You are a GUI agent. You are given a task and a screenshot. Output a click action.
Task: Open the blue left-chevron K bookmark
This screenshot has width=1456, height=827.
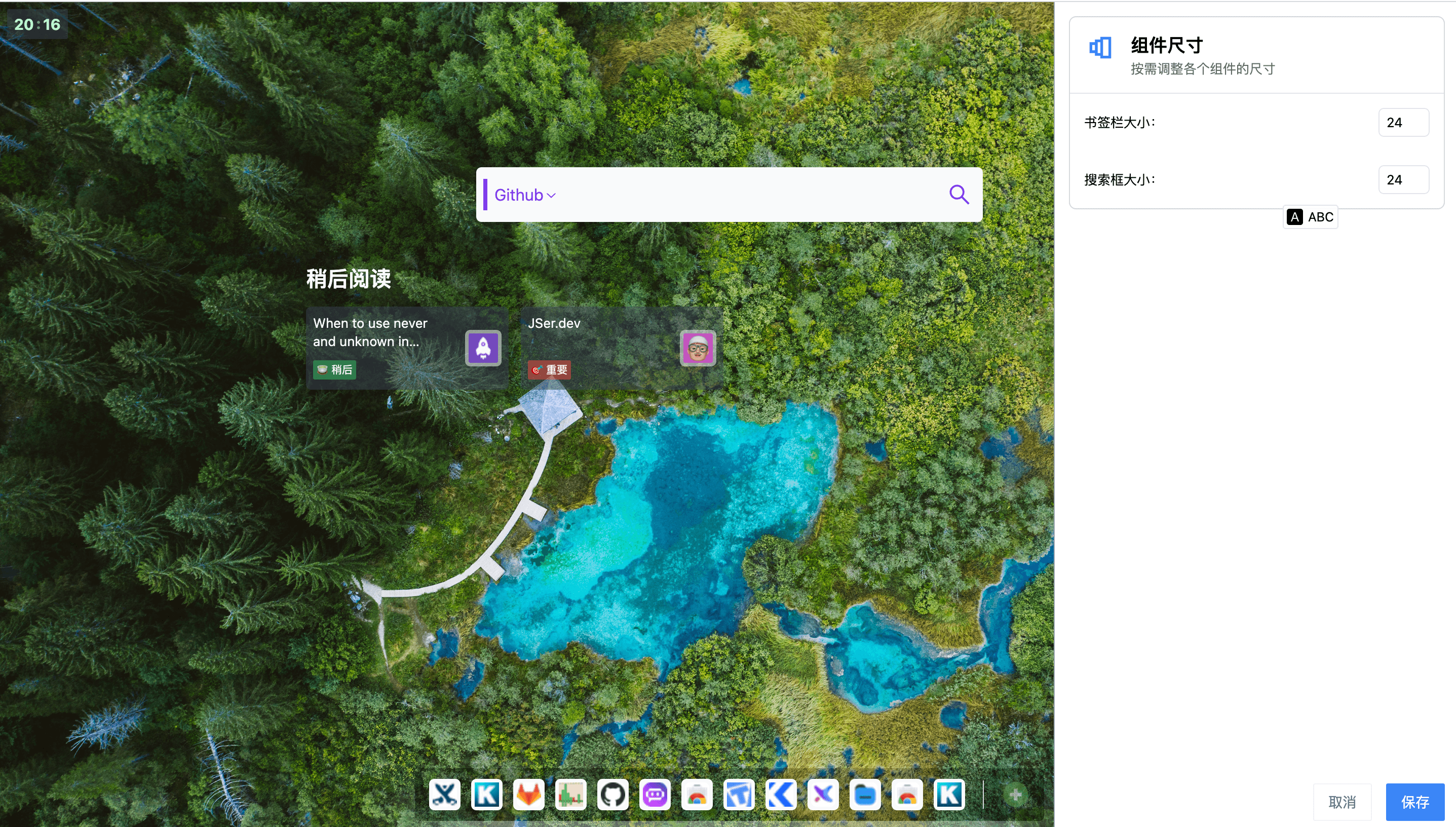pyautogui.click(x=781, y=795)
